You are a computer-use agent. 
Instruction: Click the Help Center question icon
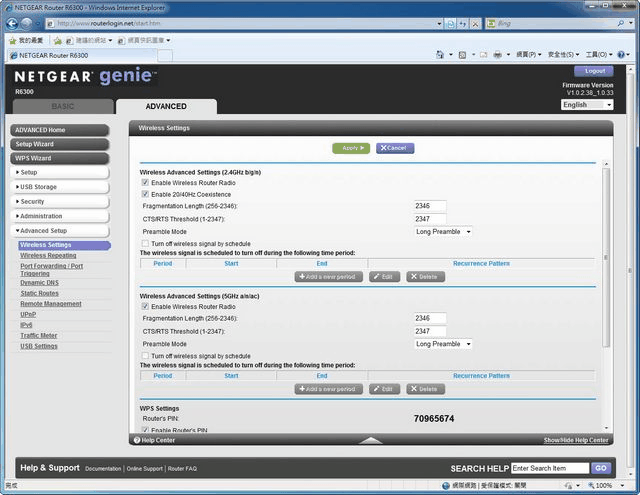point(137,440)
